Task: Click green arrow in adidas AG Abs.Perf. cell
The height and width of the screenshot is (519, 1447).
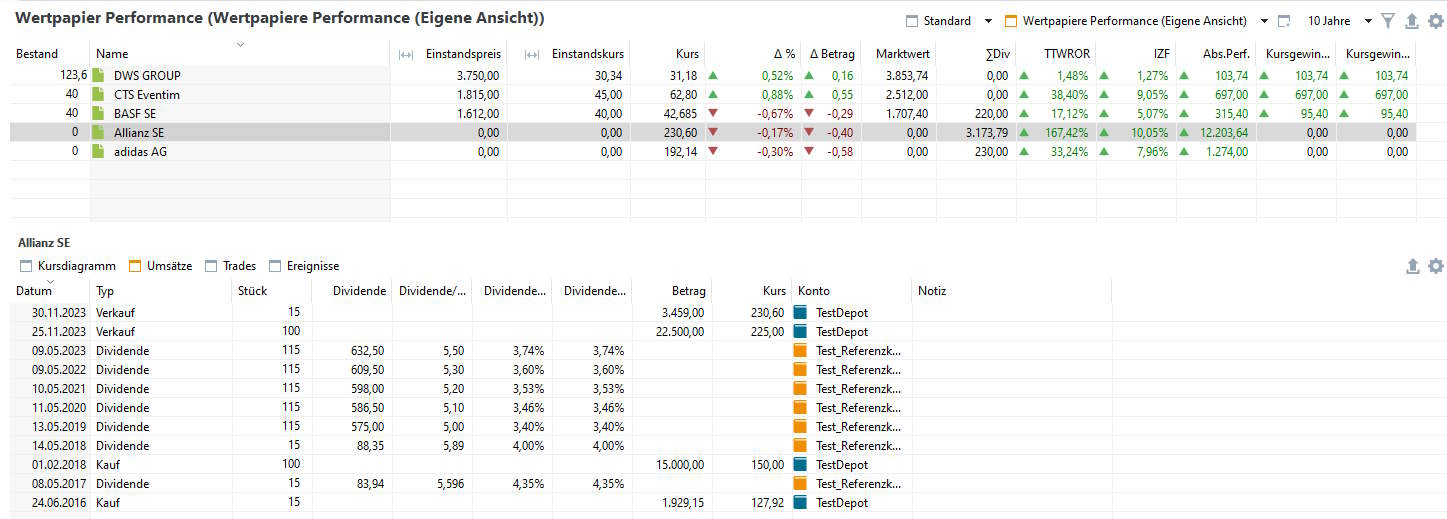Action: point(1185,151)
